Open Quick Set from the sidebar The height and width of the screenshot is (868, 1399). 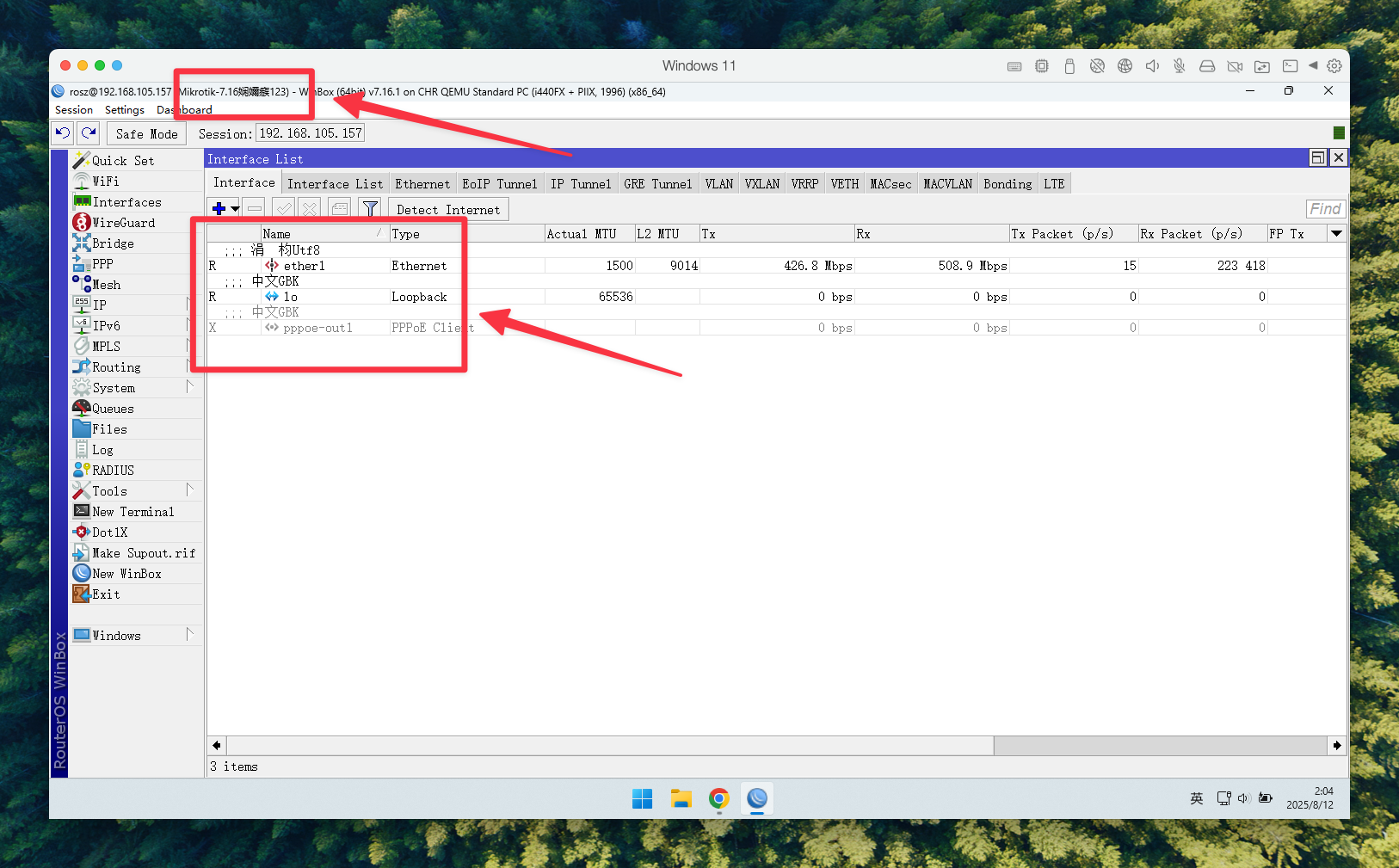point(123,161)
